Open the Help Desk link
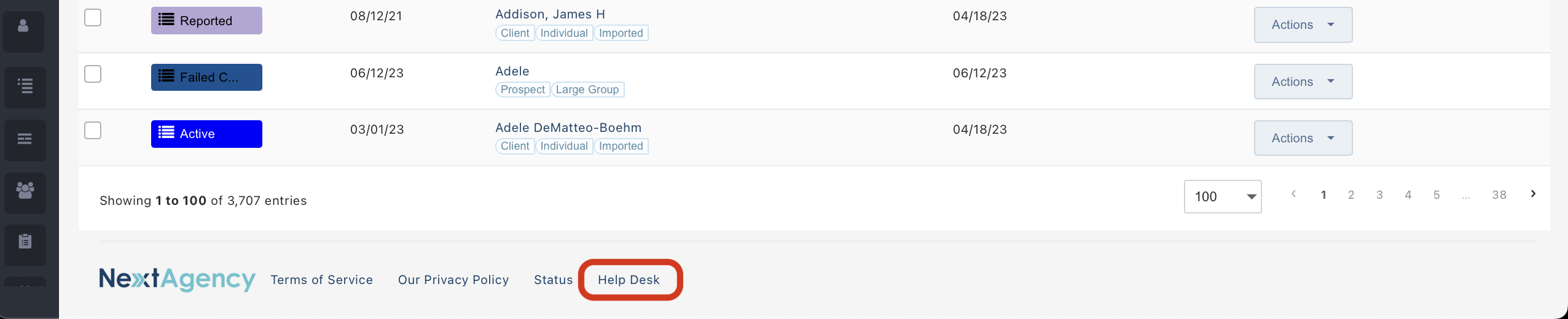The height and width of the screenshot is (319, 1568). coord(629,280)
